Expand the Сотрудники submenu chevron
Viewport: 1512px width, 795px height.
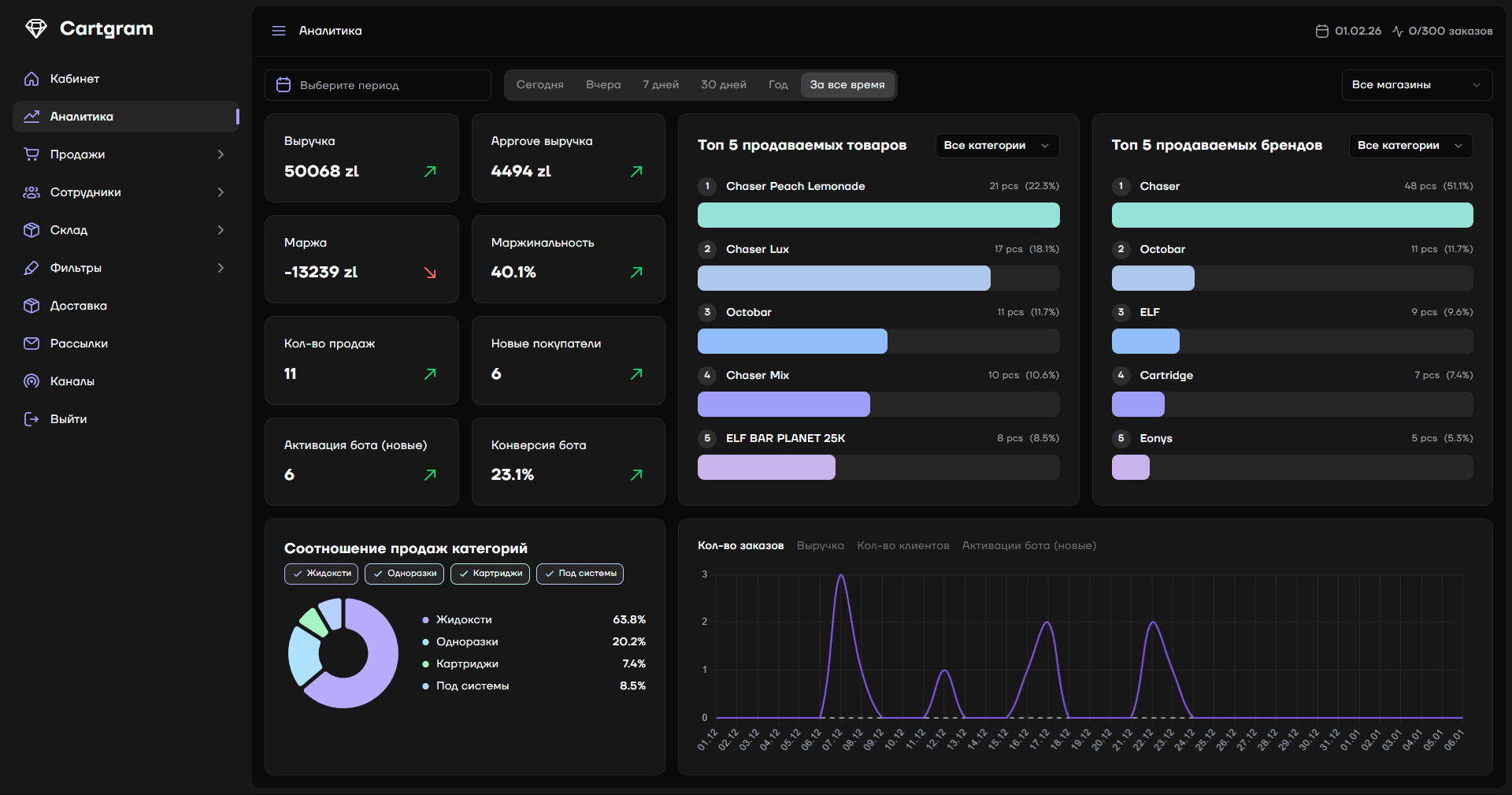click(x=220, y=192)
